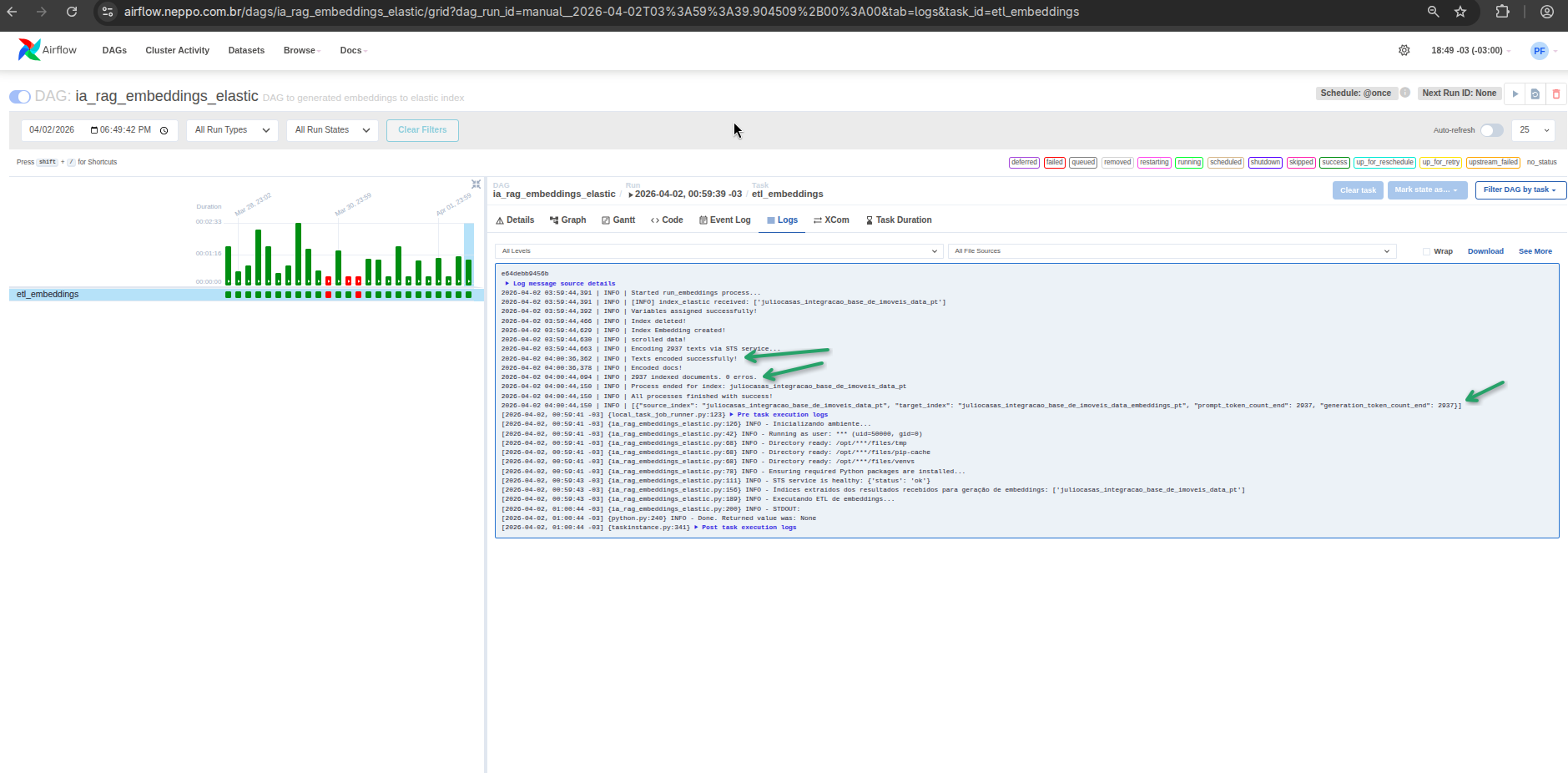Open the DAGs menu item
Screen dimensions: 1568x773
pyautogui.click(x=114, y=51)
